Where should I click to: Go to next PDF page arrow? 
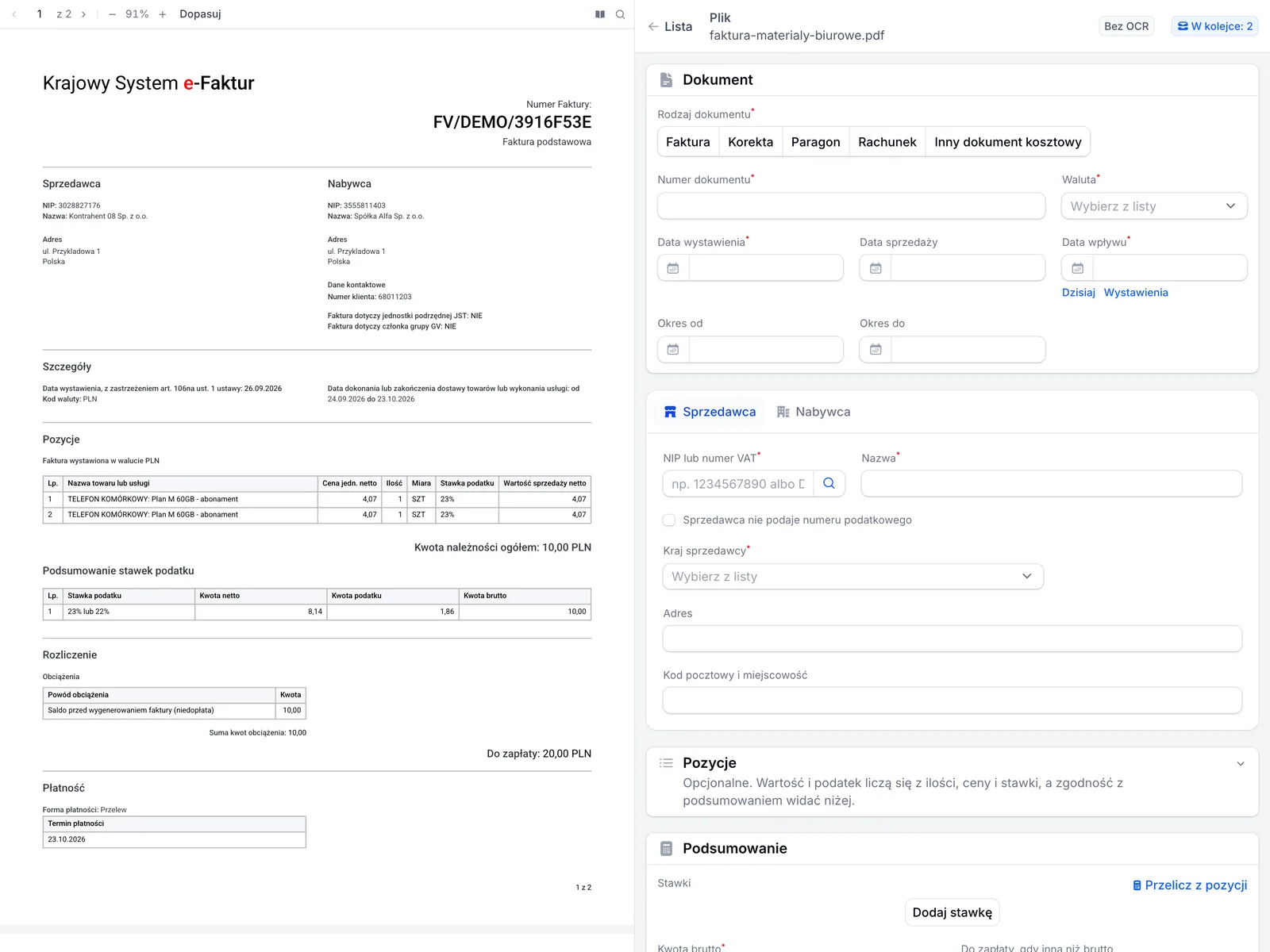click(x=83, y=14)
